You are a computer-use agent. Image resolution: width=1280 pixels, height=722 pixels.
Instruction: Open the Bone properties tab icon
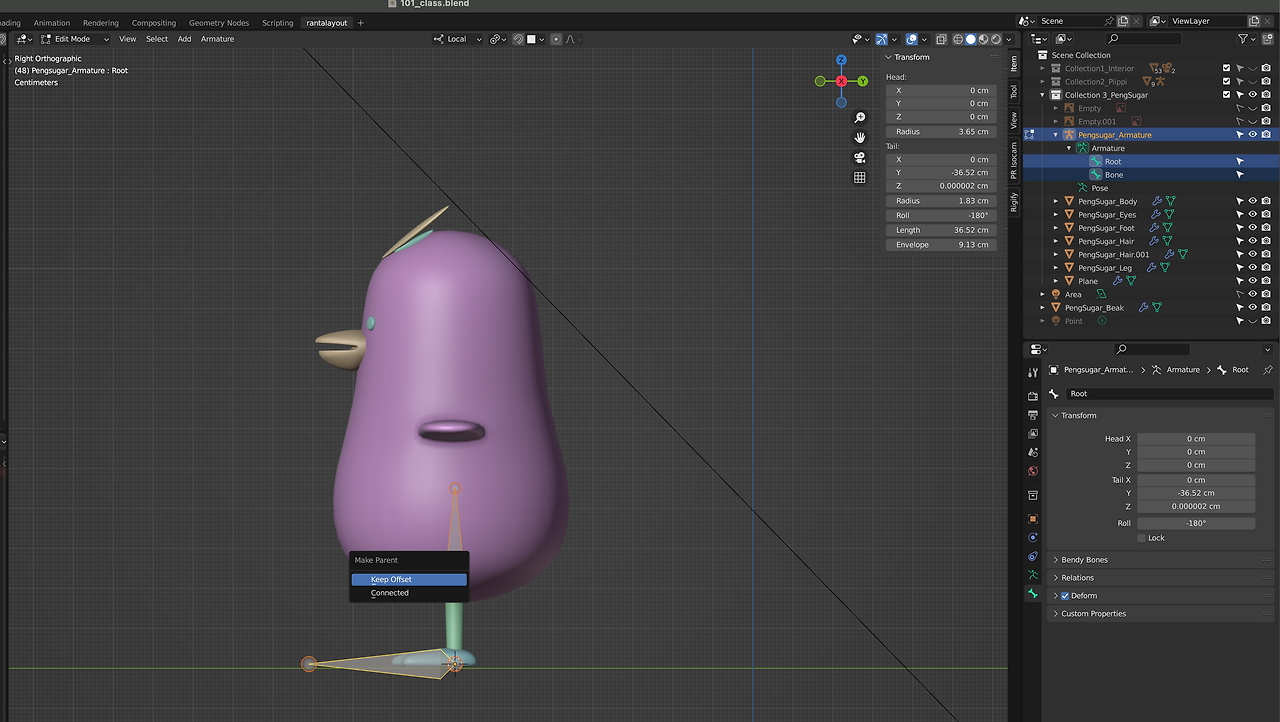[1033, 593]
